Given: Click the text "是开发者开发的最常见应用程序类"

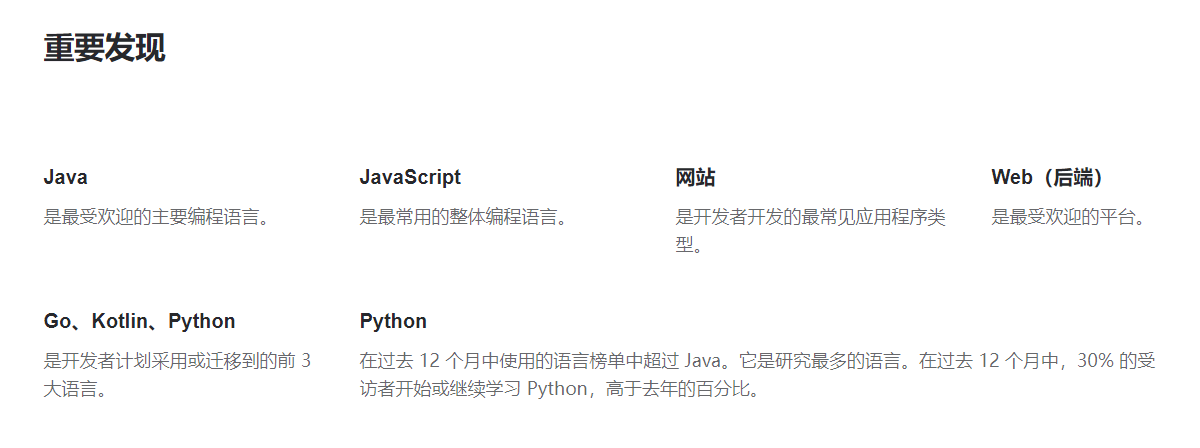Looking at the screenshot, I should pos(811,217).
